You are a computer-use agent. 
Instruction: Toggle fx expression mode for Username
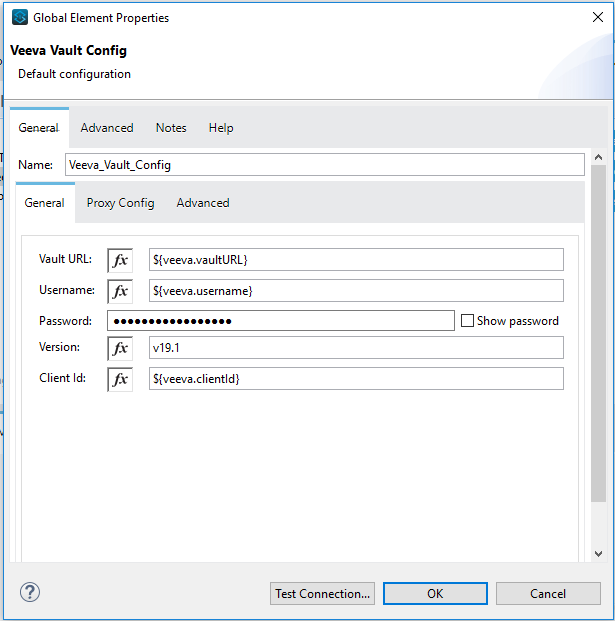click(x=120, y=291)
